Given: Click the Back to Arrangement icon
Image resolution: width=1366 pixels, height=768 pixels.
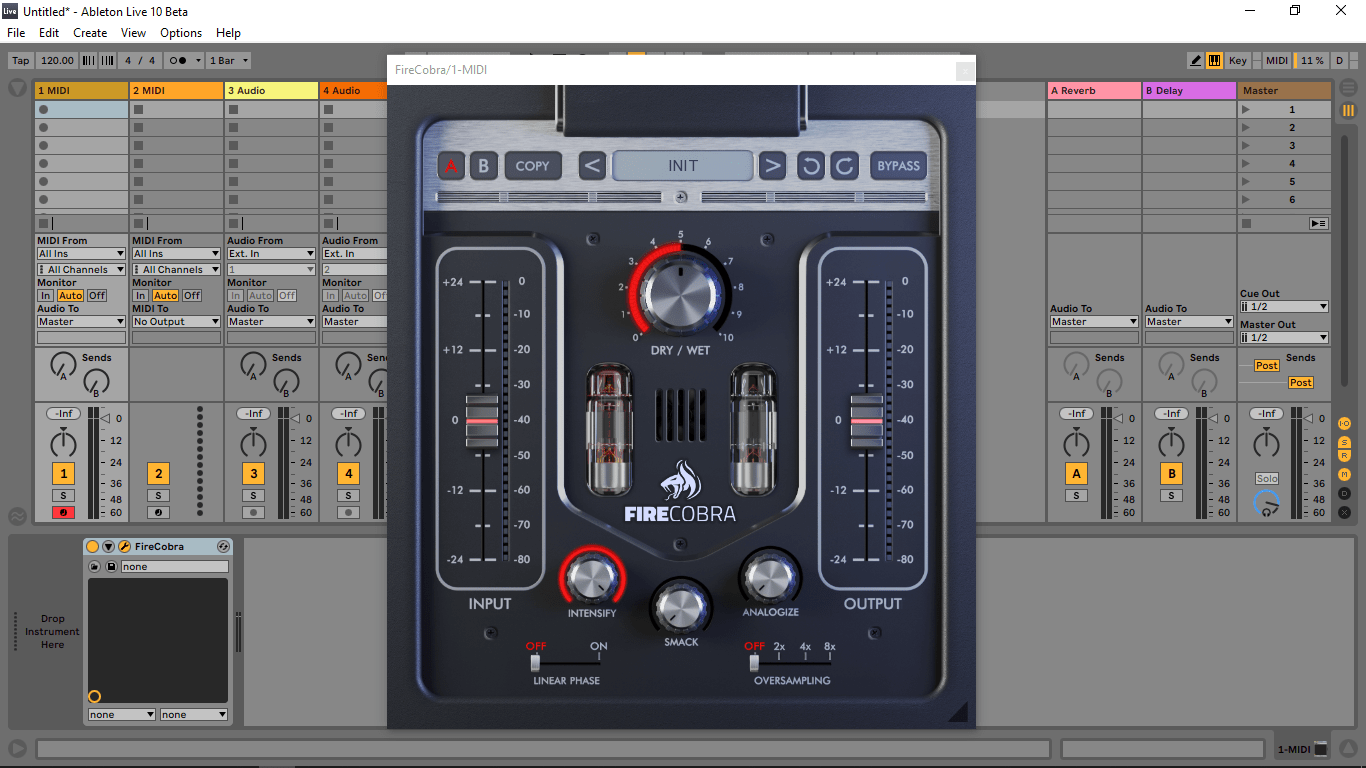Looking at the screenshot, I should click(x=1319, y=224).
